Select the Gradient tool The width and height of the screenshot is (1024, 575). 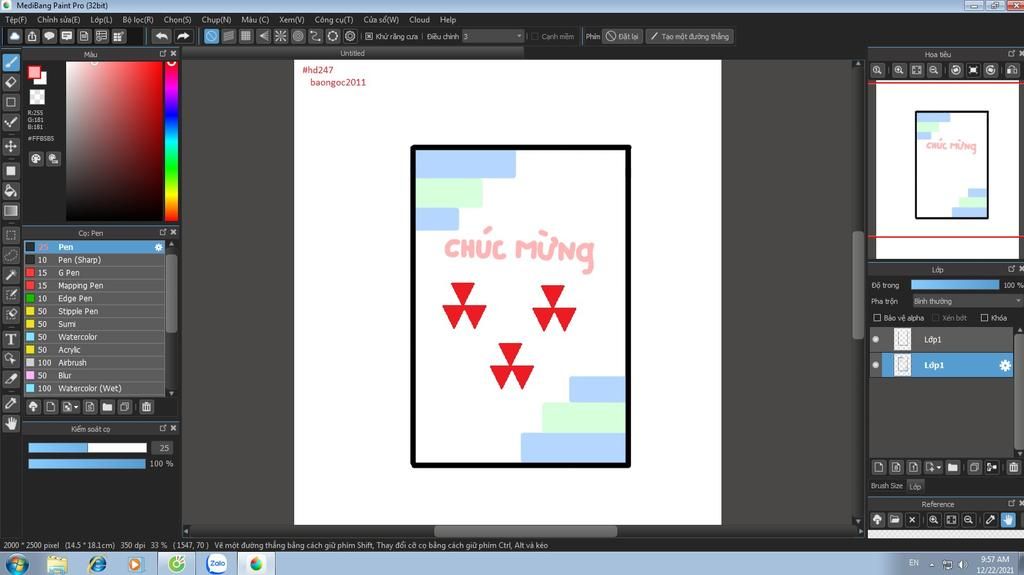coord(11,210)
